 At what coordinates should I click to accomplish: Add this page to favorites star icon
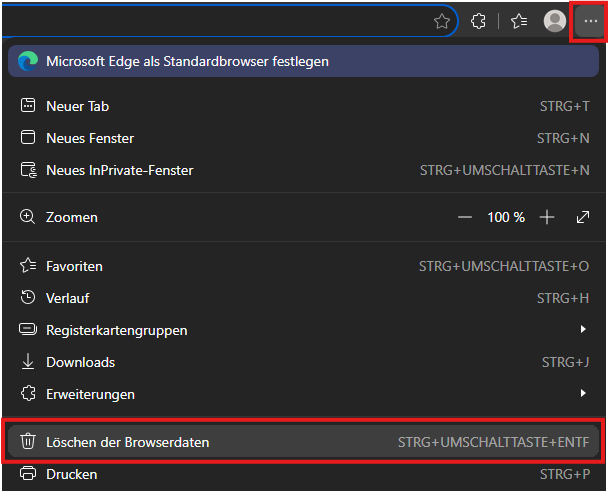coord(442,21)
